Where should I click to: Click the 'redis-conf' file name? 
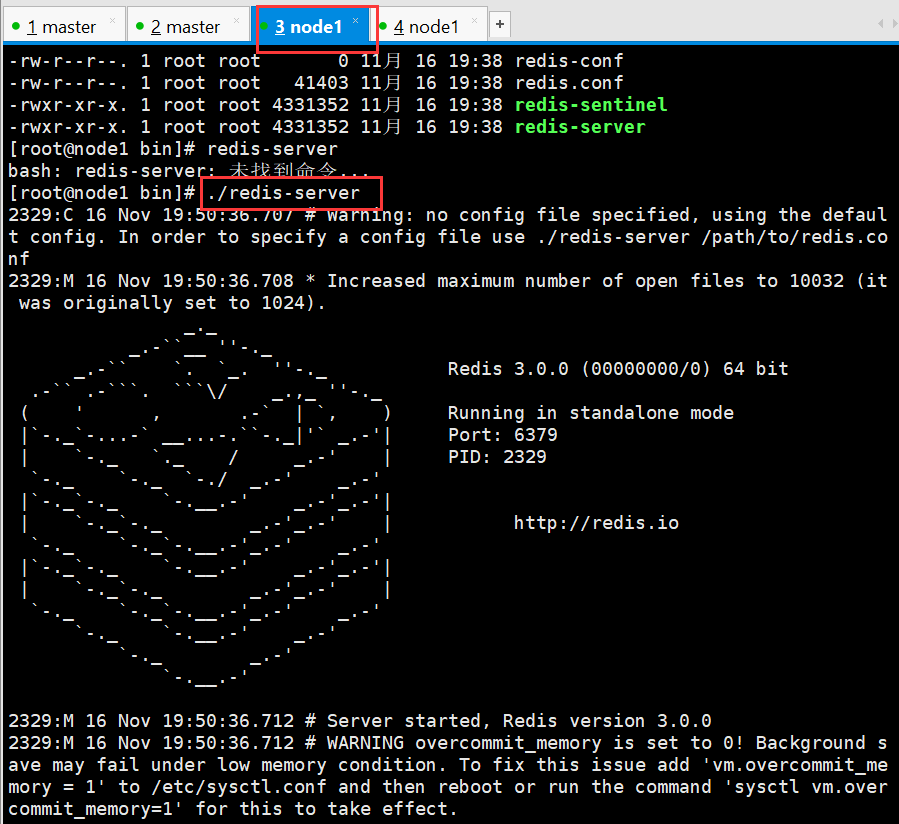[x=569, y=61]
